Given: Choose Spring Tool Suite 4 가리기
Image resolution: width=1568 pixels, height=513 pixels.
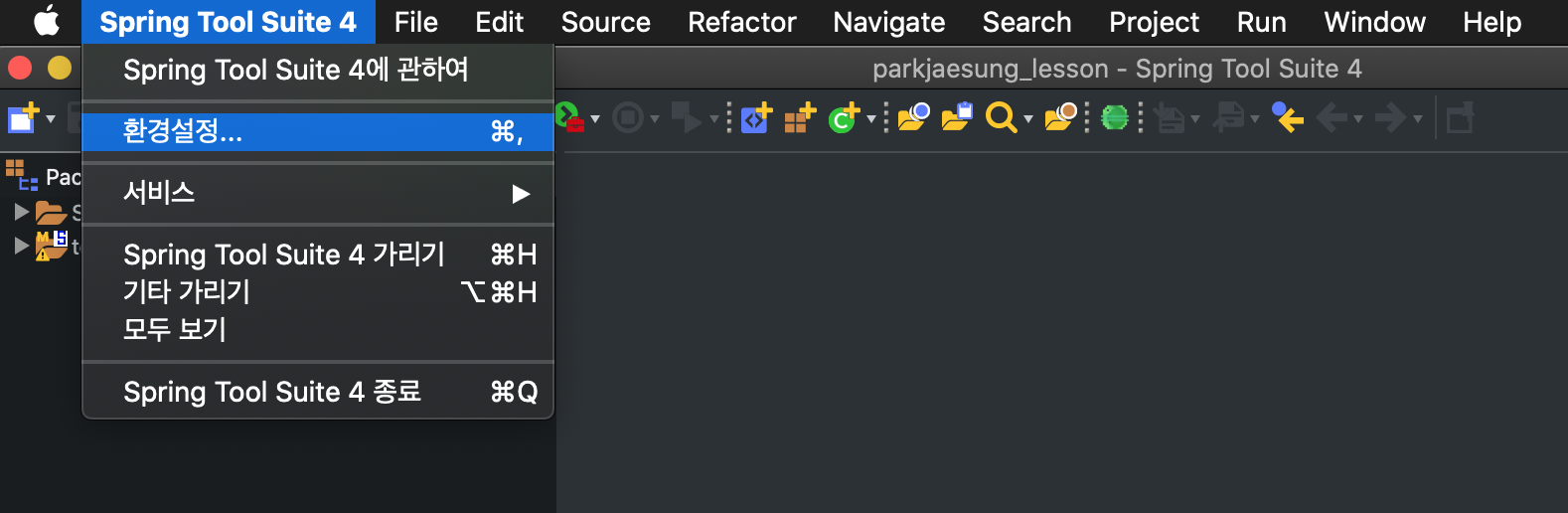Looking at the screenshot, I should 318,255.
